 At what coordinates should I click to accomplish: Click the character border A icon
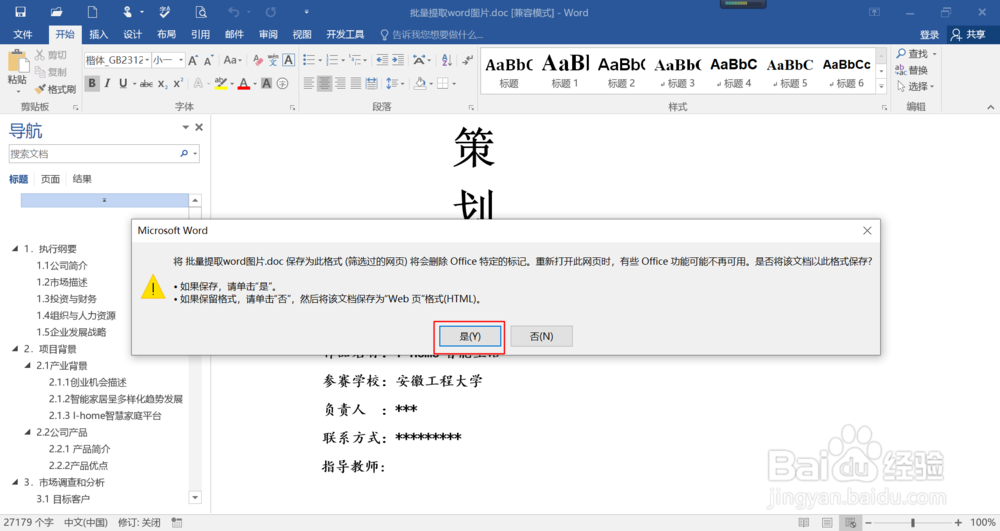(288, 61)
